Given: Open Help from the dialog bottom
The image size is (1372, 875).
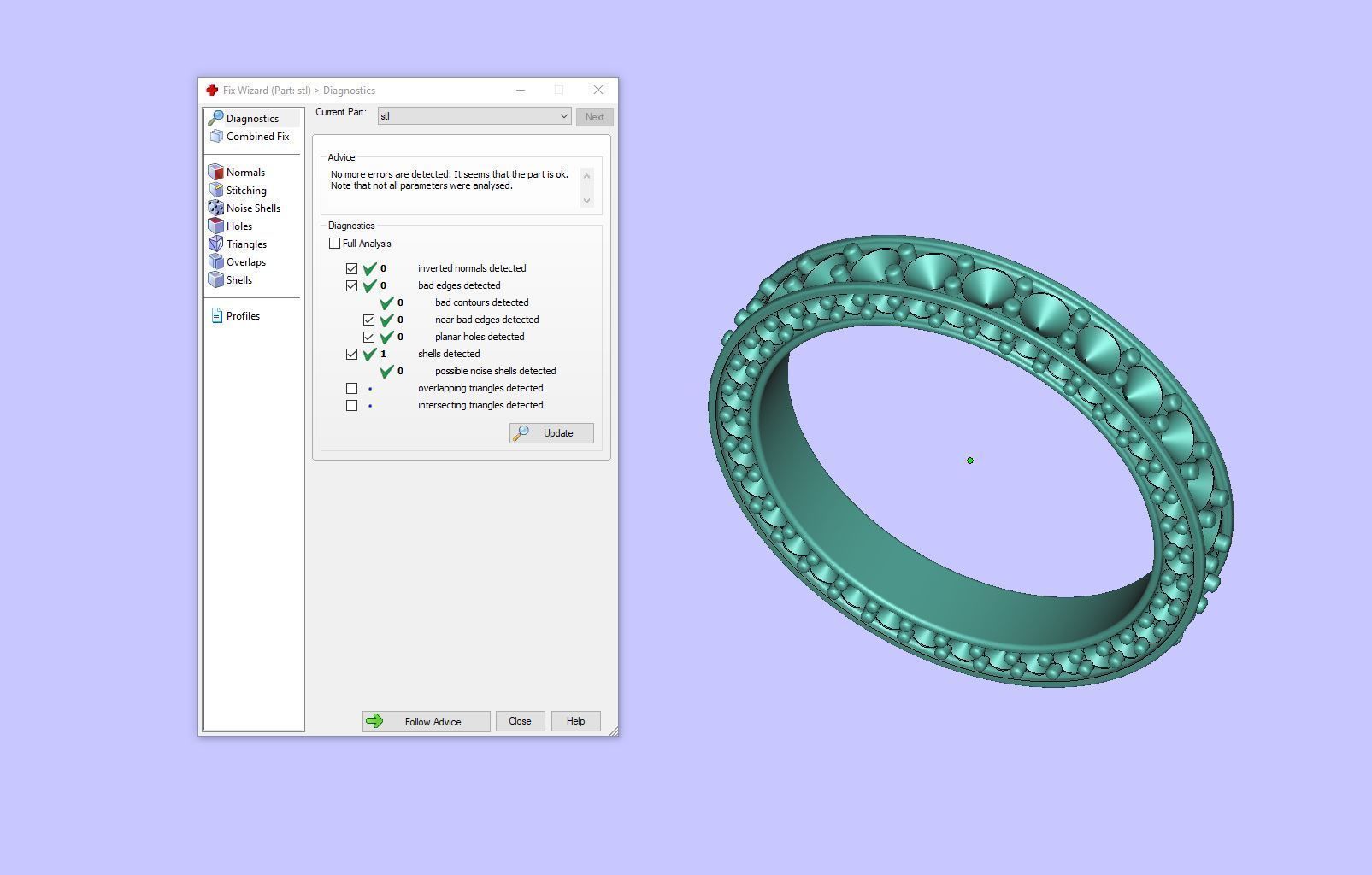Looking at the screenshot, I should [x=575, y=721].
